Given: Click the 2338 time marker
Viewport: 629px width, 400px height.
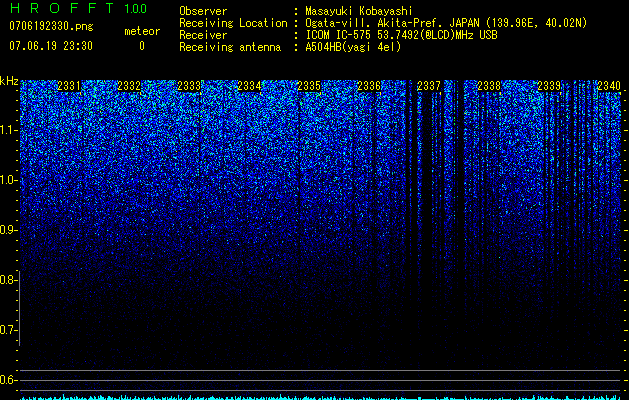Looking at the screenshot, I should tap(489, 86).
